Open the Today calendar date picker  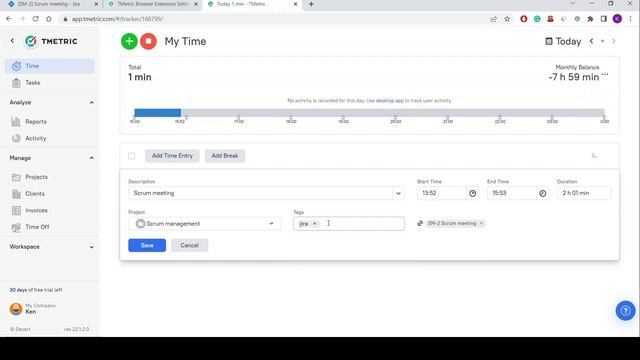[x=563, y=41]
